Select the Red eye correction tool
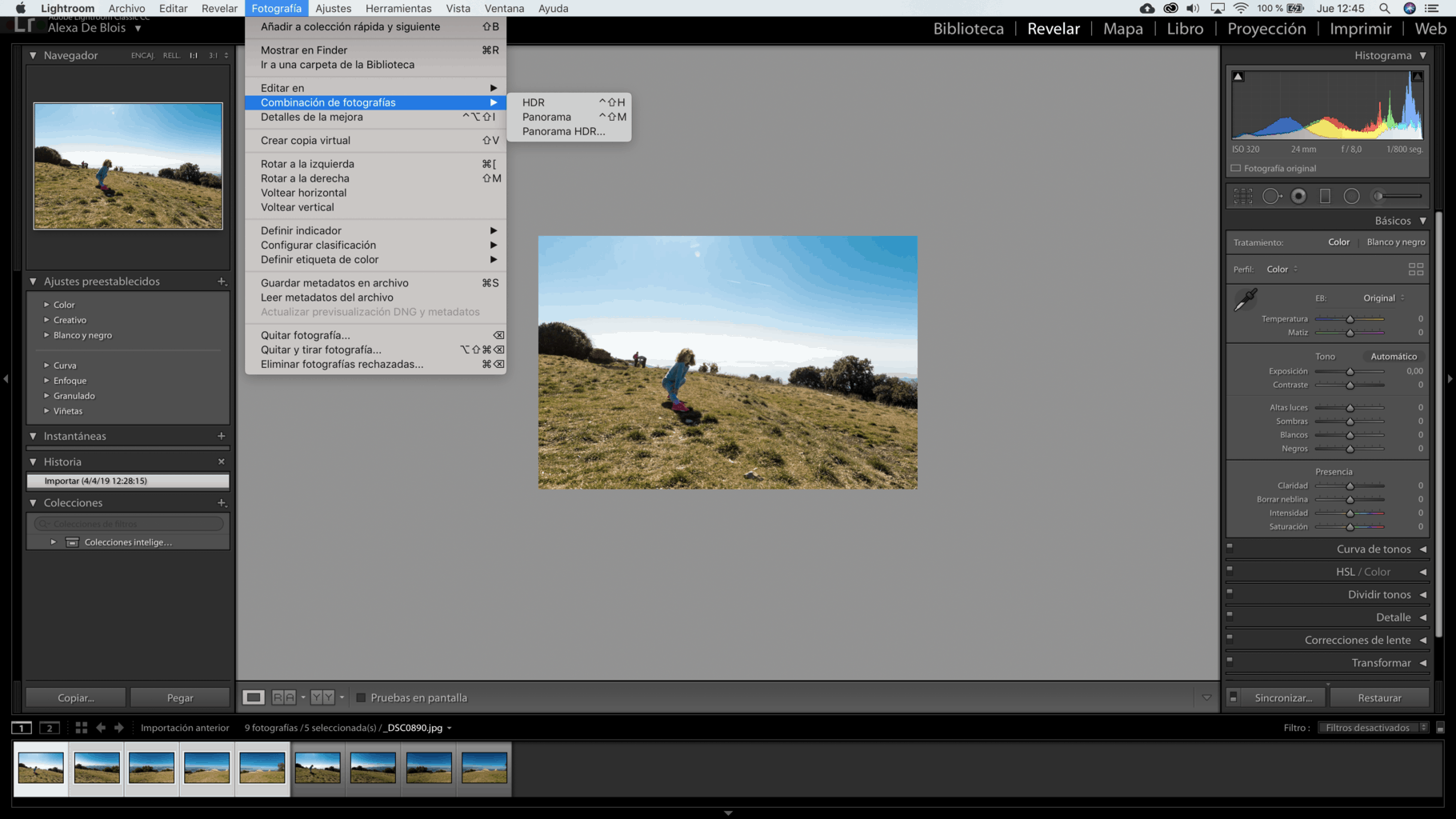The height and width of the screenshot is (819, 1456). tap(1298, 196)
